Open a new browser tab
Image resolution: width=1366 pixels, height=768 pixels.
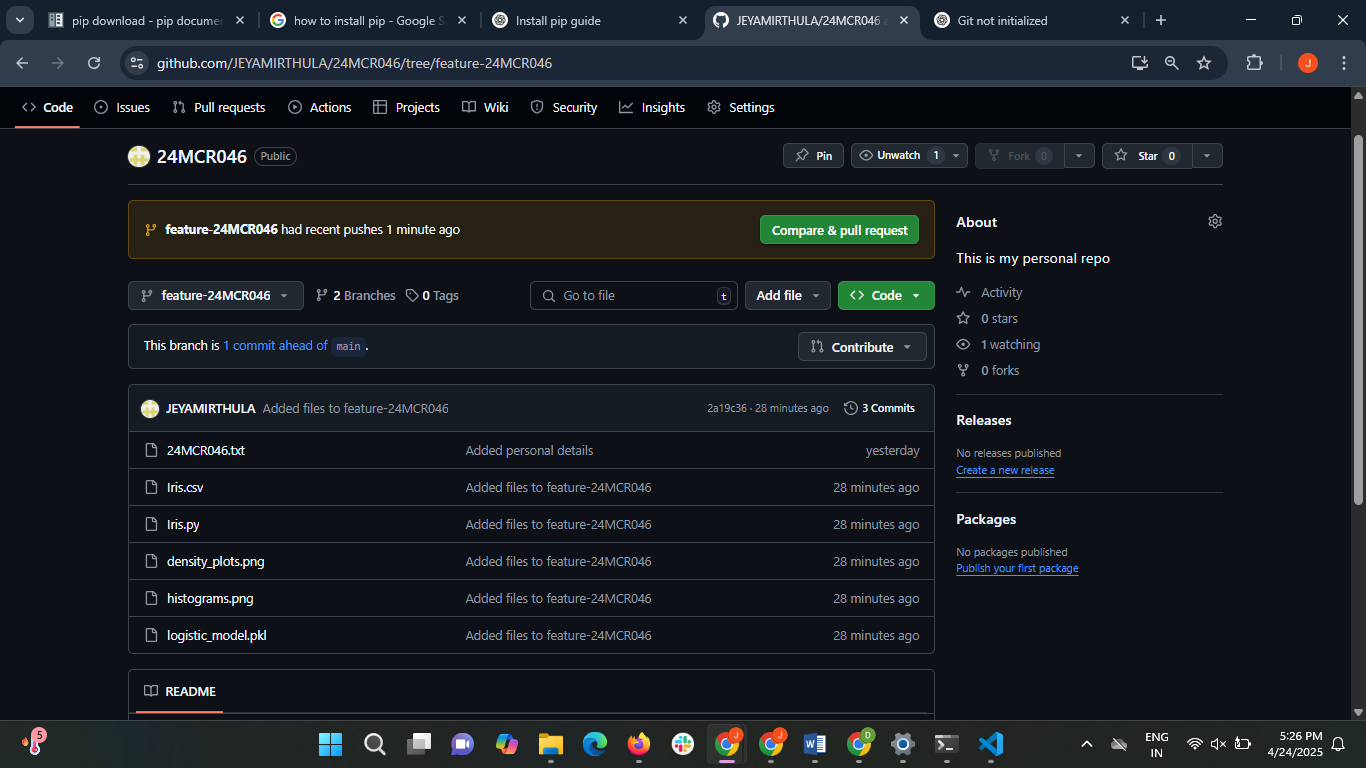coord(1160,20)
